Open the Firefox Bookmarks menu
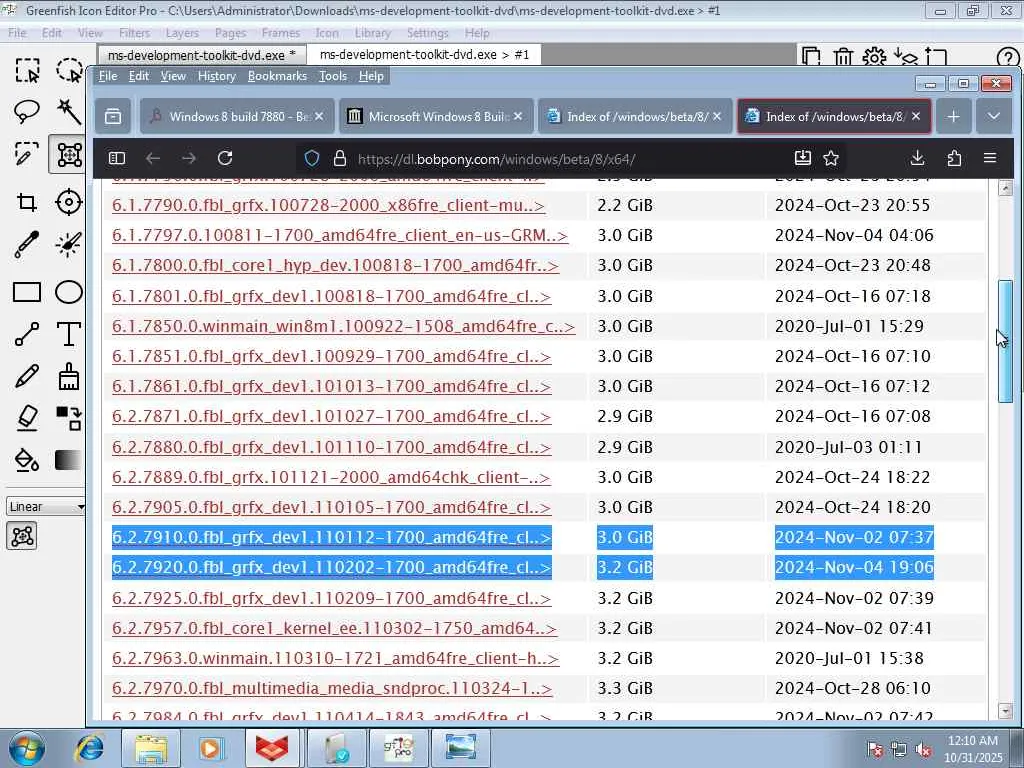Screen dimensions: 1024x768 (x=277, y=76)
